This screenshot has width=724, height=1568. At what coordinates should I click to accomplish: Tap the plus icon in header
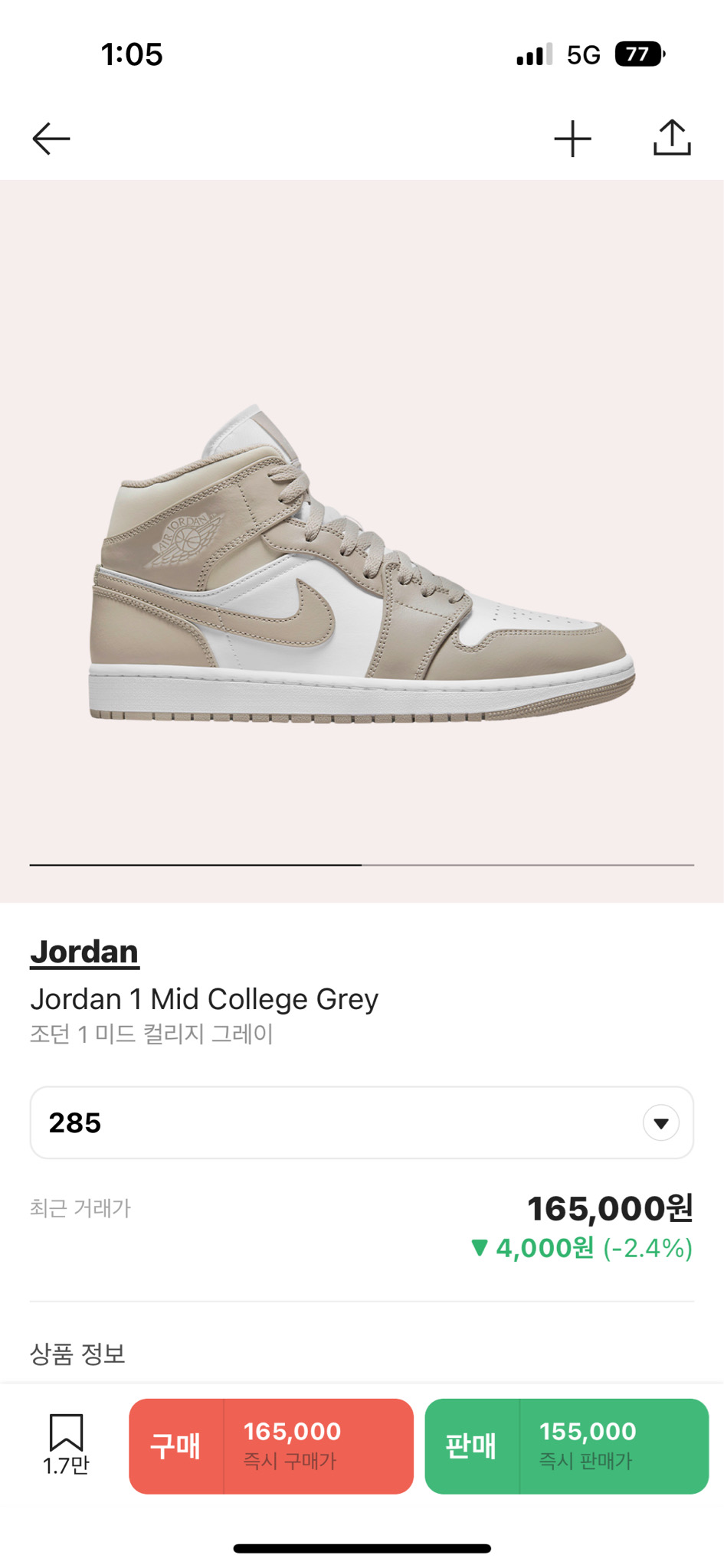pos(573,139)
